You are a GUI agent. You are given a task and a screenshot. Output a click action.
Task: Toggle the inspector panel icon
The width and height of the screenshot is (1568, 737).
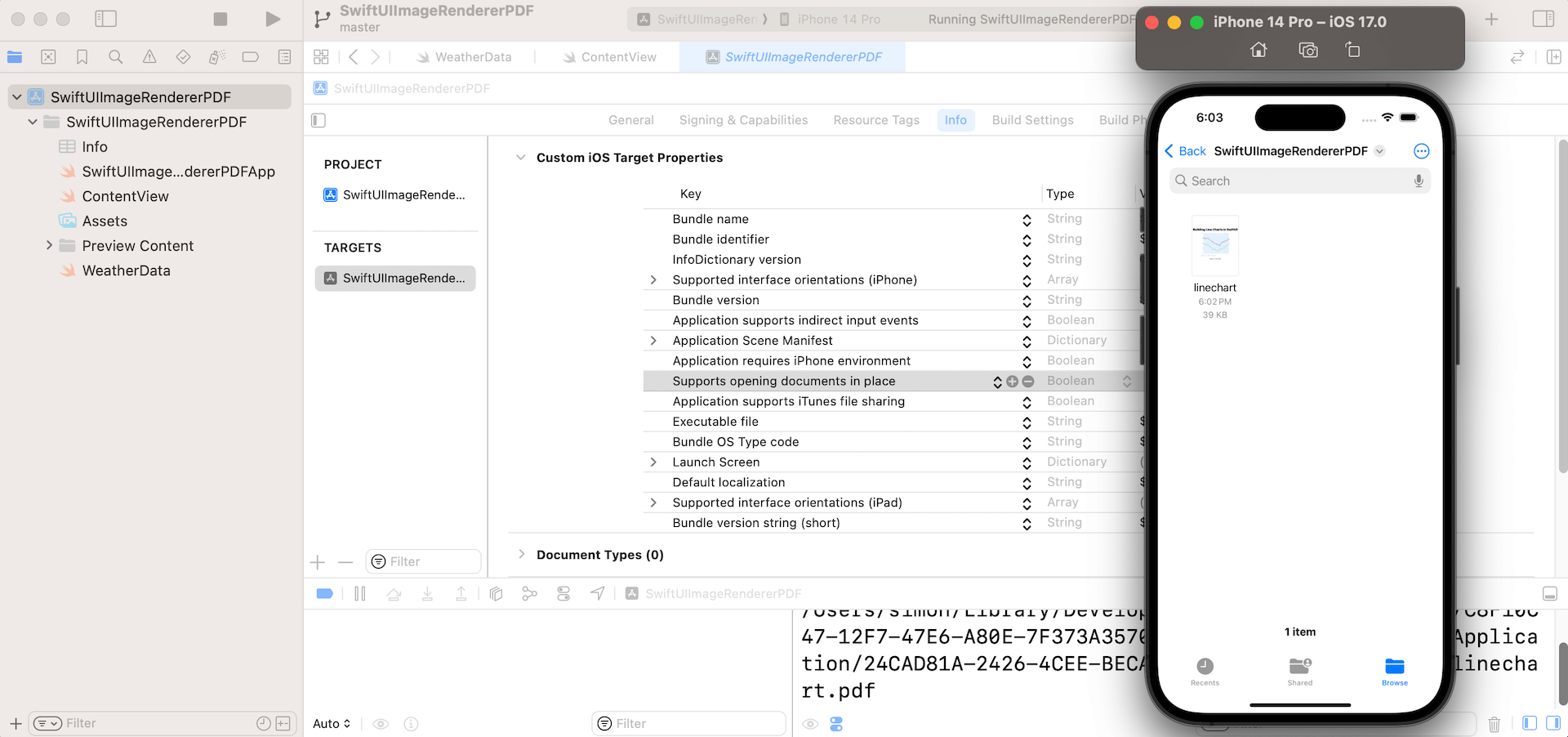click(x=1543, y=19)
